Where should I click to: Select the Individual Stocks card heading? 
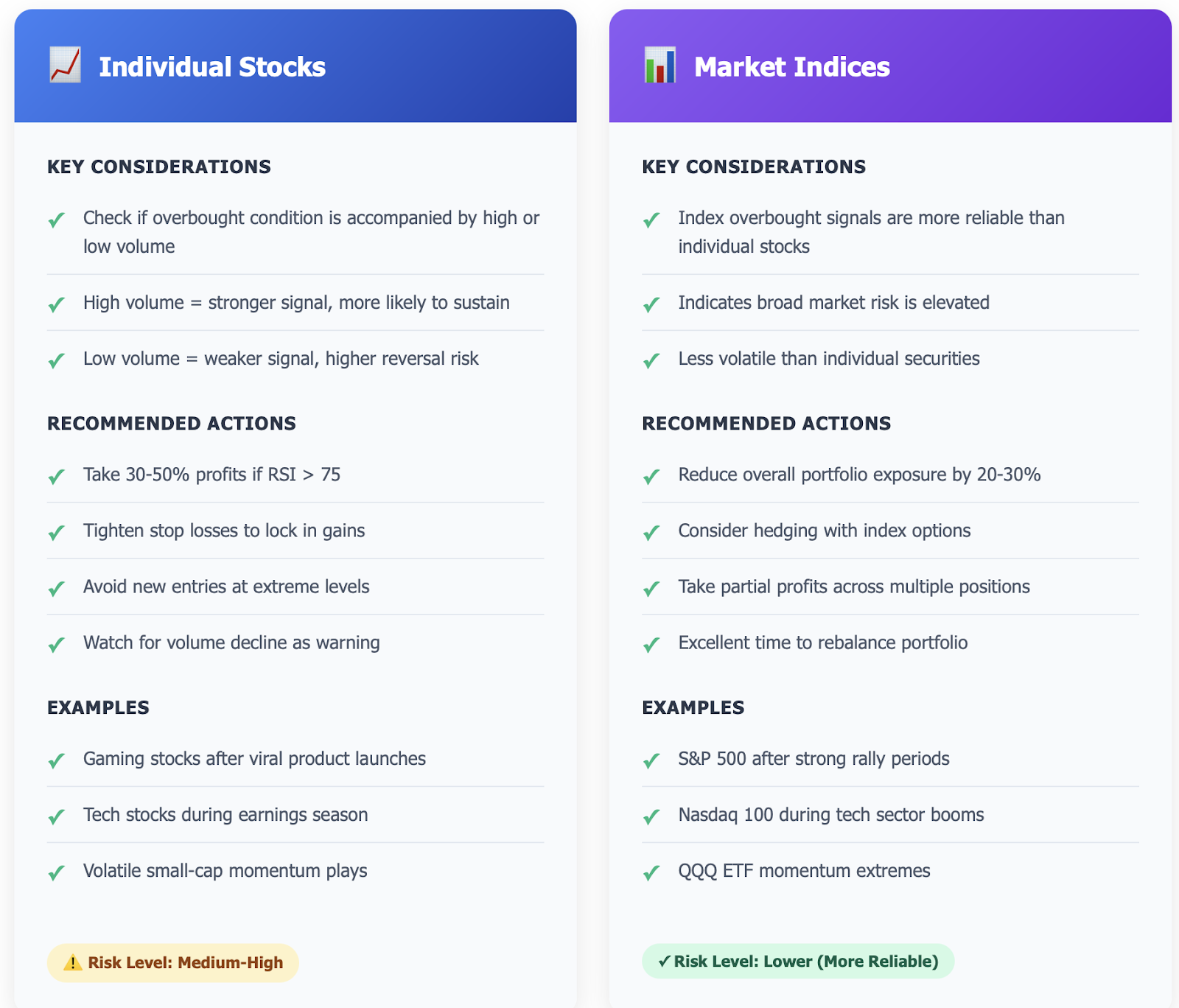click(x=212, y=67)
